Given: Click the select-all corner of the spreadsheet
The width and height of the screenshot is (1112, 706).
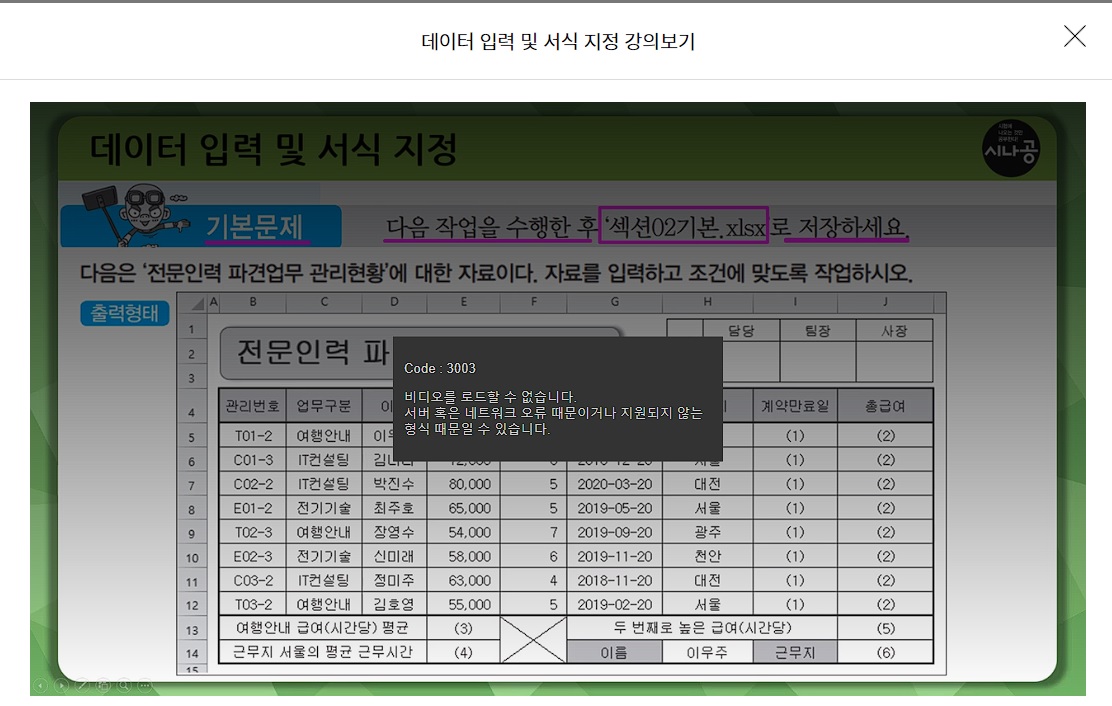Looking at the screenshot, I should (197, 303).
